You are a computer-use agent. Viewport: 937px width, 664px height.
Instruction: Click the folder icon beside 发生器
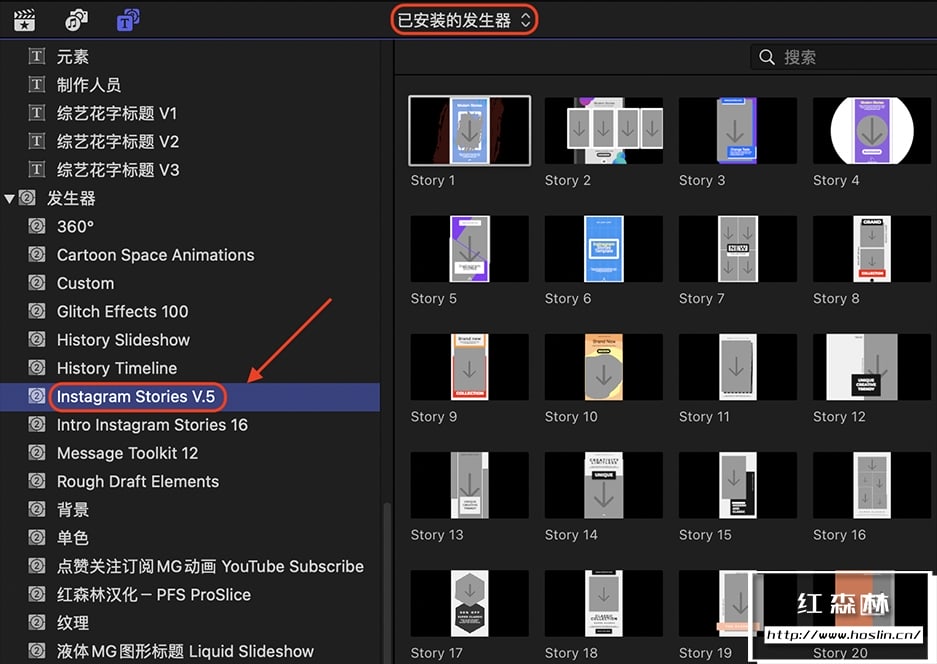(27, 198)
